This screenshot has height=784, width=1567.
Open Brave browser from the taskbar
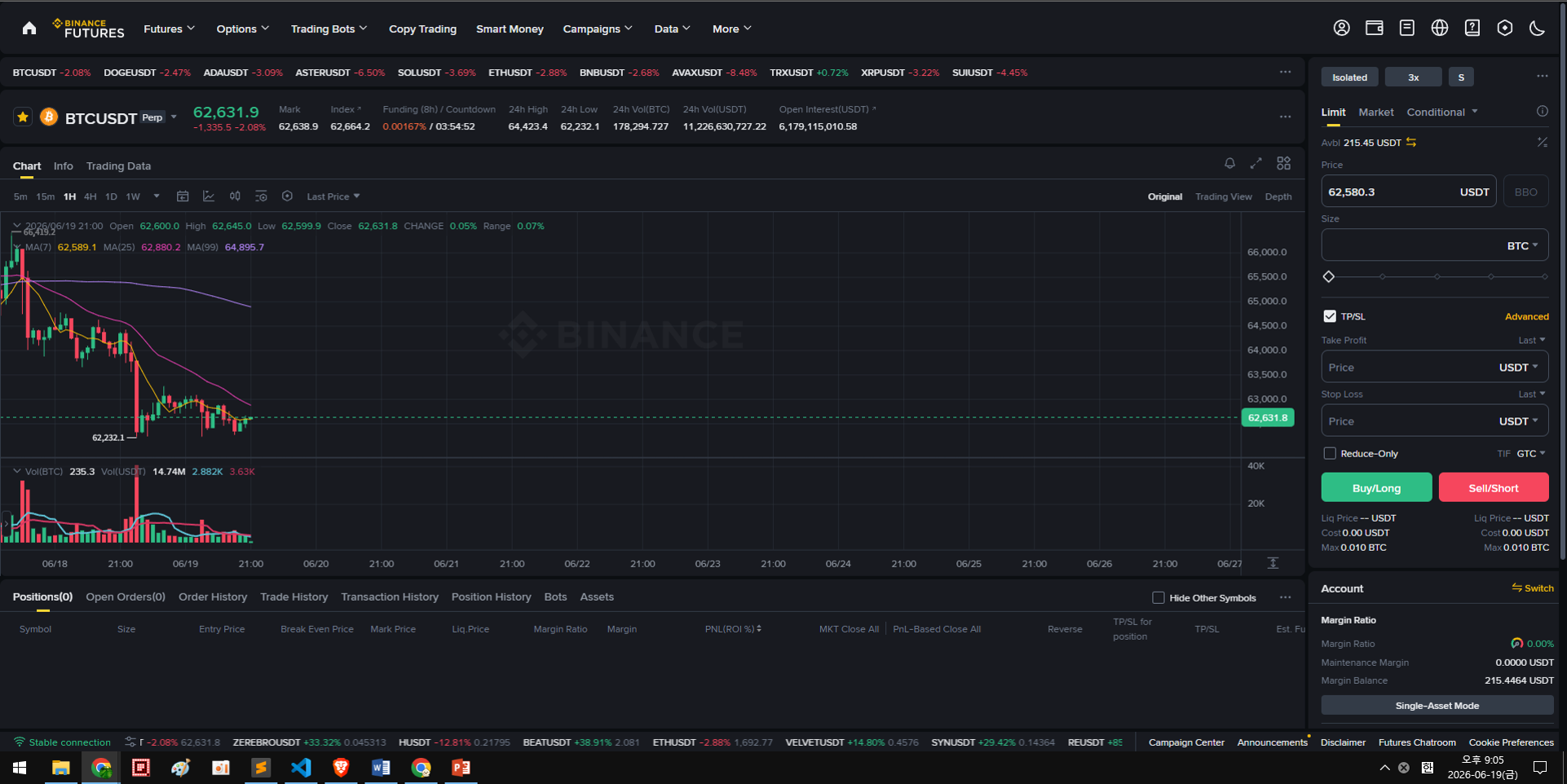(x=341, y=768)
